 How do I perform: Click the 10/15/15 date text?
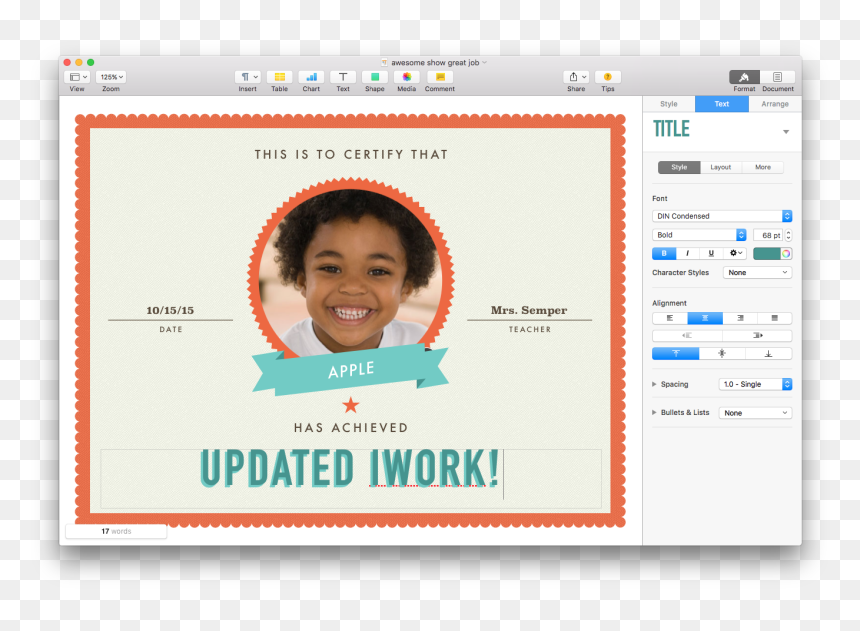pyautogui.click(x=170, y=310)
